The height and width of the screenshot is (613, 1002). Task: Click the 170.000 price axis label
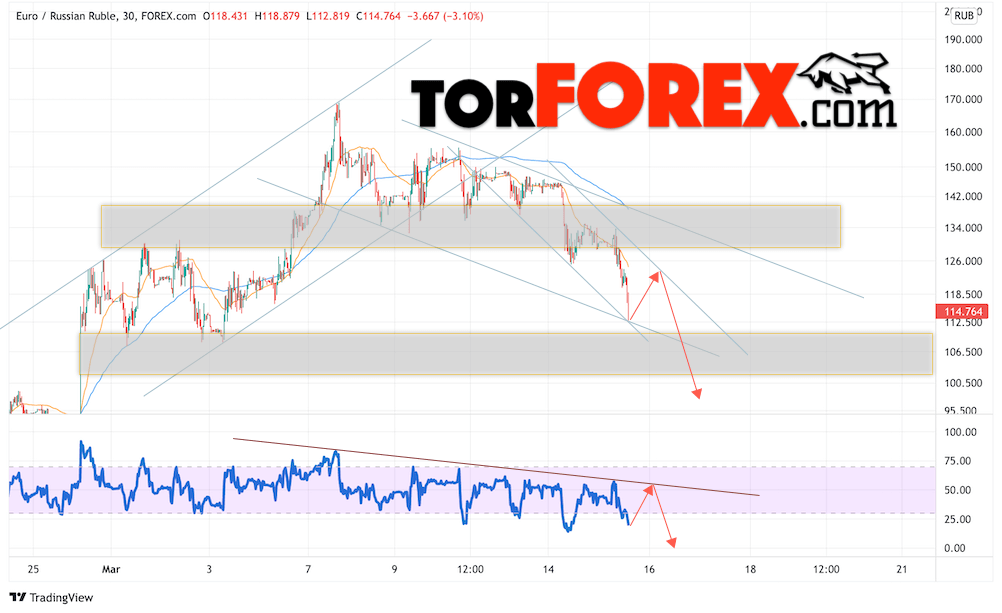pyautogui.click(x=963, y=100)
